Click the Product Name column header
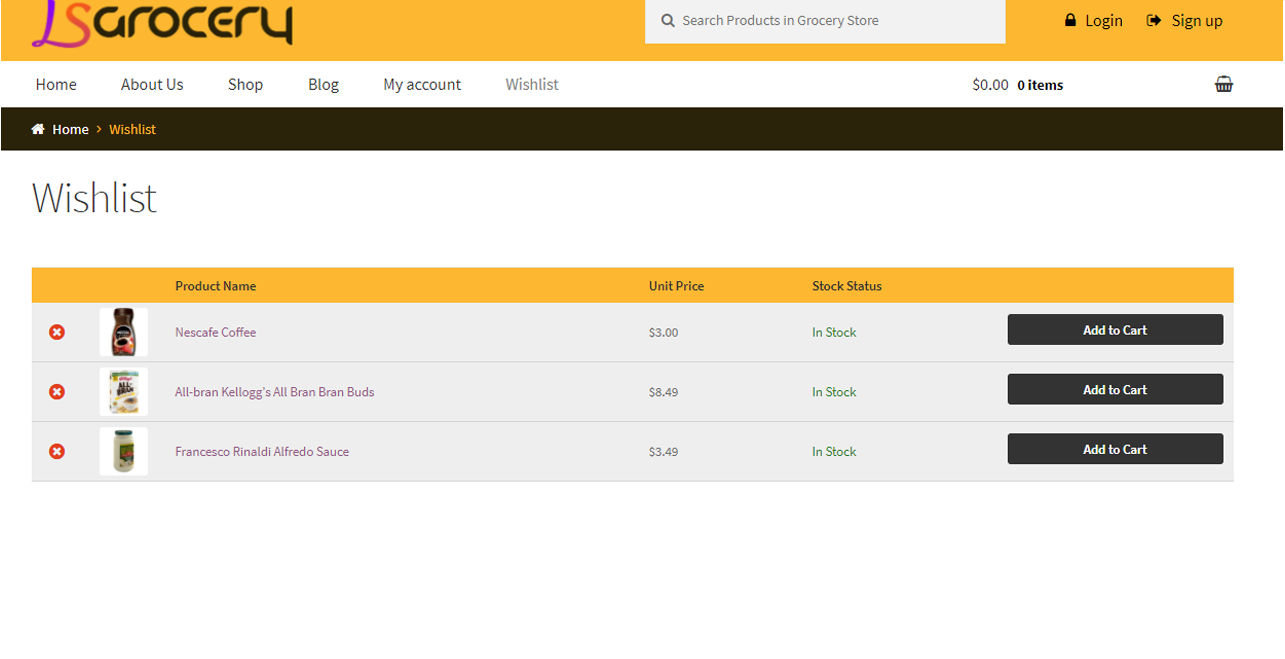This screenshot has height=659, width=1285. coord(215,286)
